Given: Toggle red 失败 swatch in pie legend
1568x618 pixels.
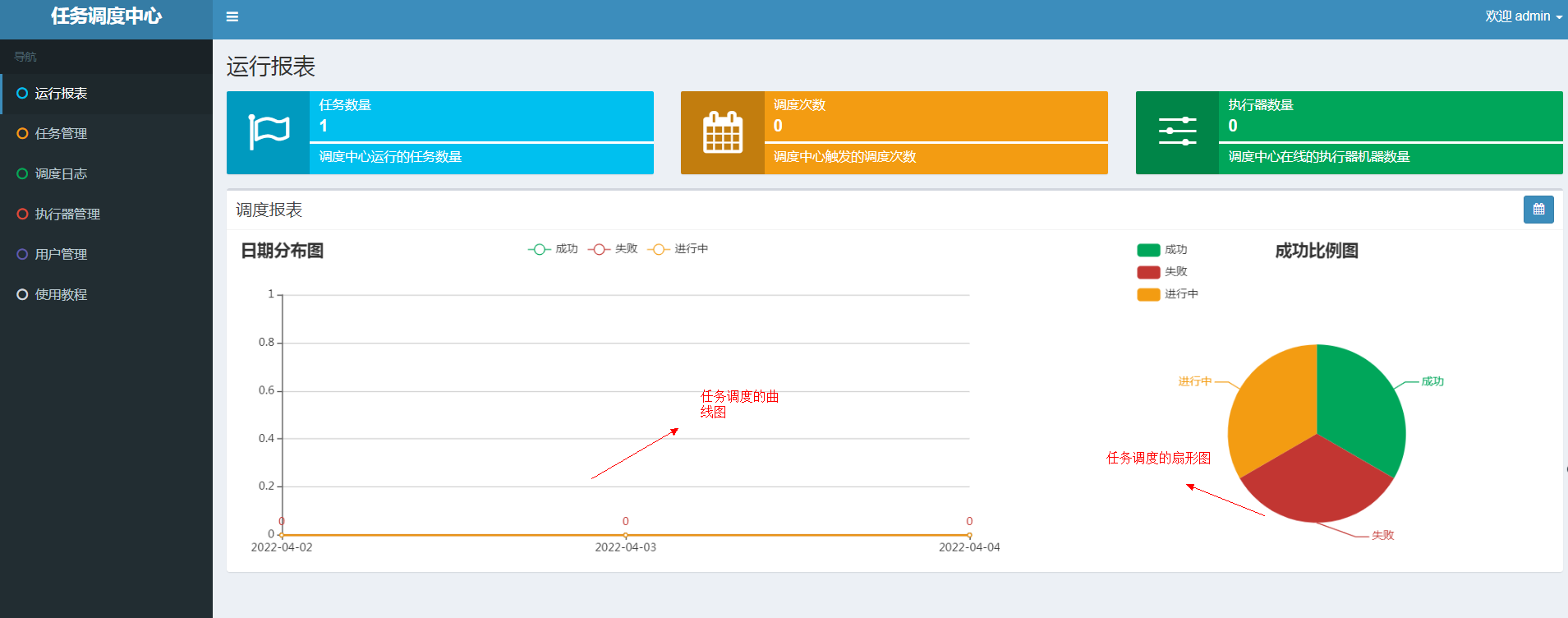Looking at the screenshot, I should [1148, 272].
